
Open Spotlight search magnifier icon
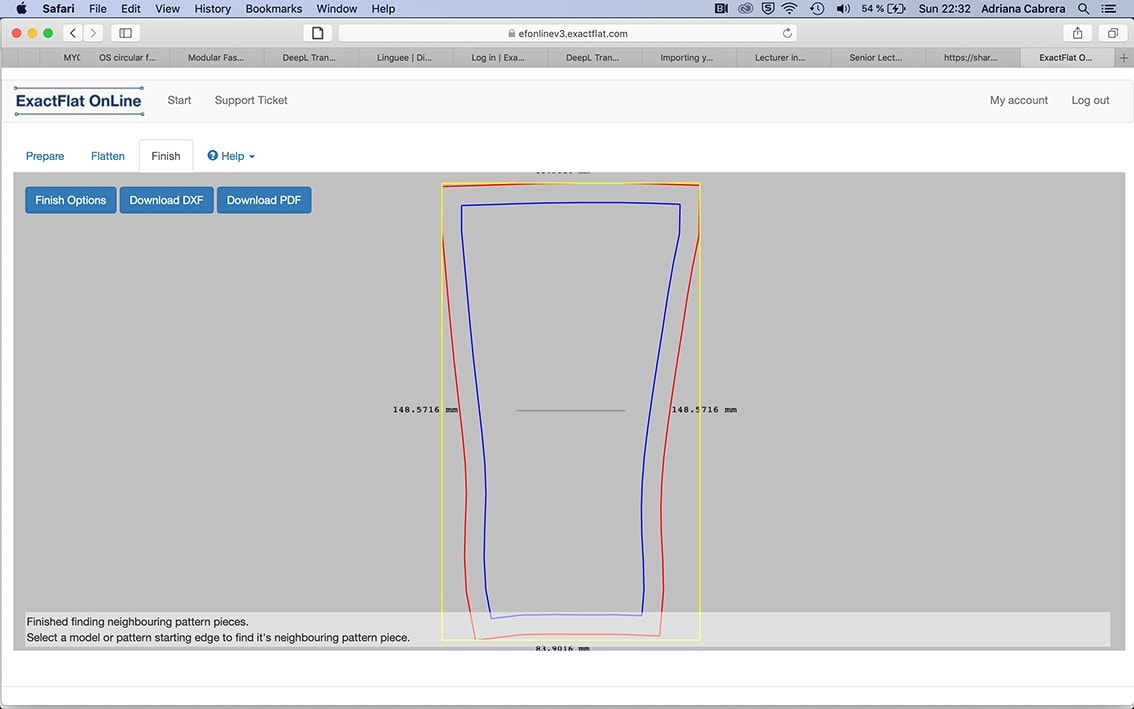pos(1083,9)
